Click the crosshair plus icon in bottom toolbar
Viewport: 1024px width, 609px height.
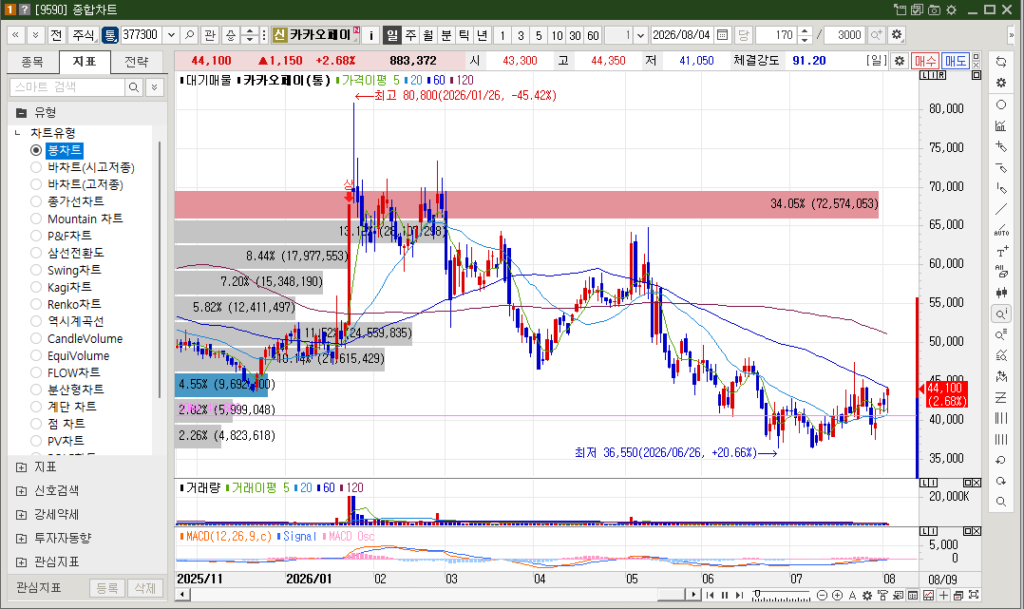coord(943,595)
